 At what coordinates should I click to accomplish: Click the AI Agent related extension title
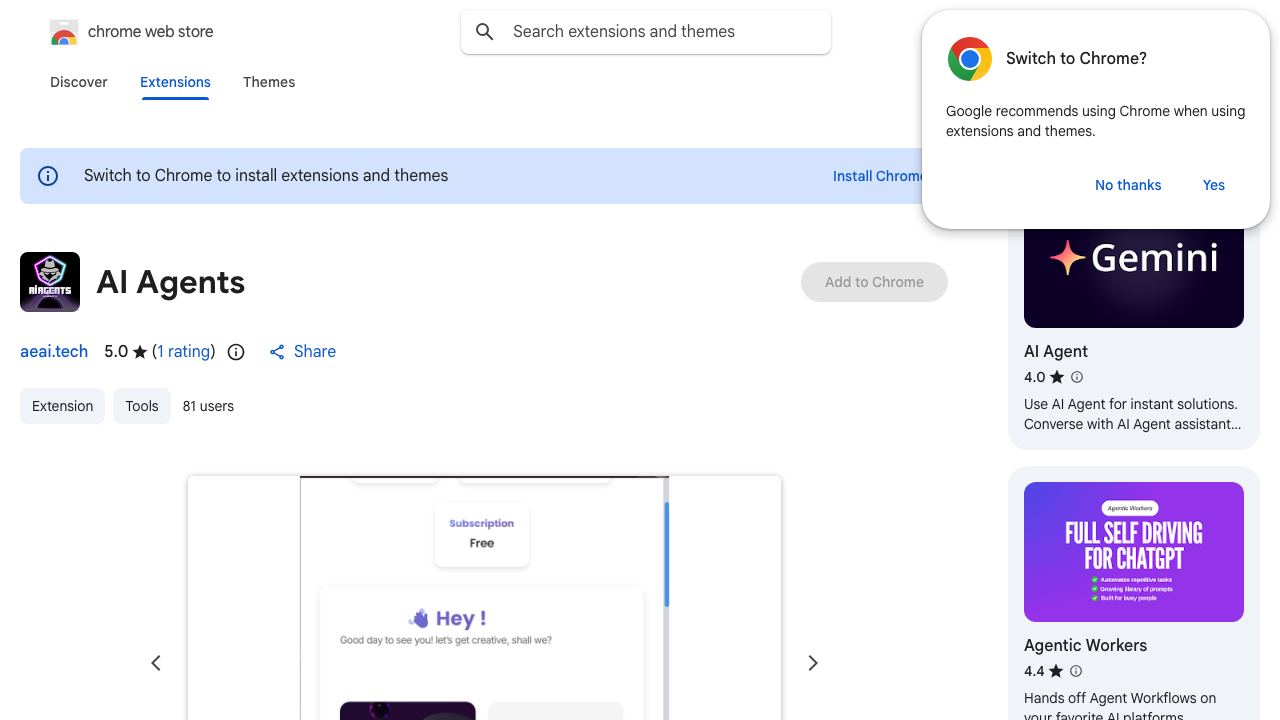click(1056, 351)
